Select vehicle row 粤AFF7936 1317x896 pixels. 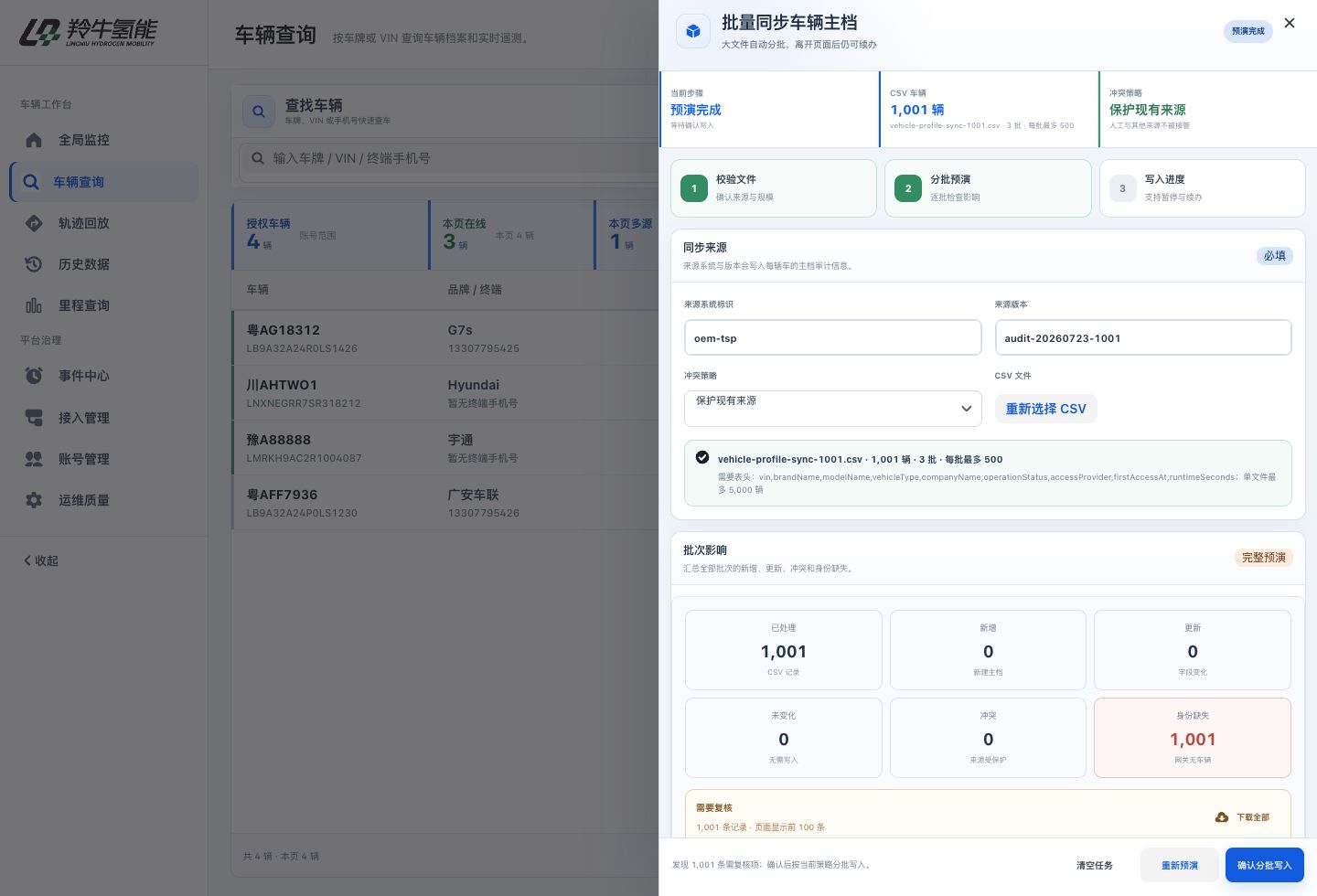tap(445, 503)
